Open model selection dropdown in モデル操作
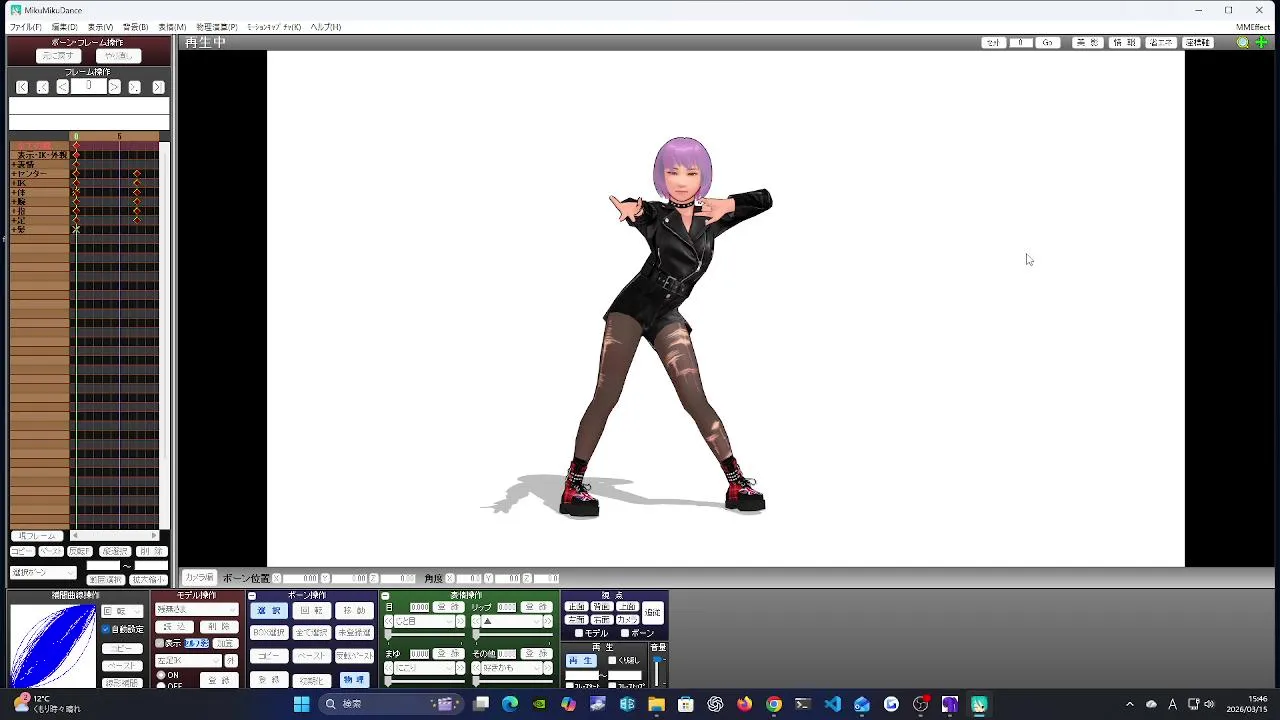This screenshot has height=720, width=1280. tap(197, 609)
